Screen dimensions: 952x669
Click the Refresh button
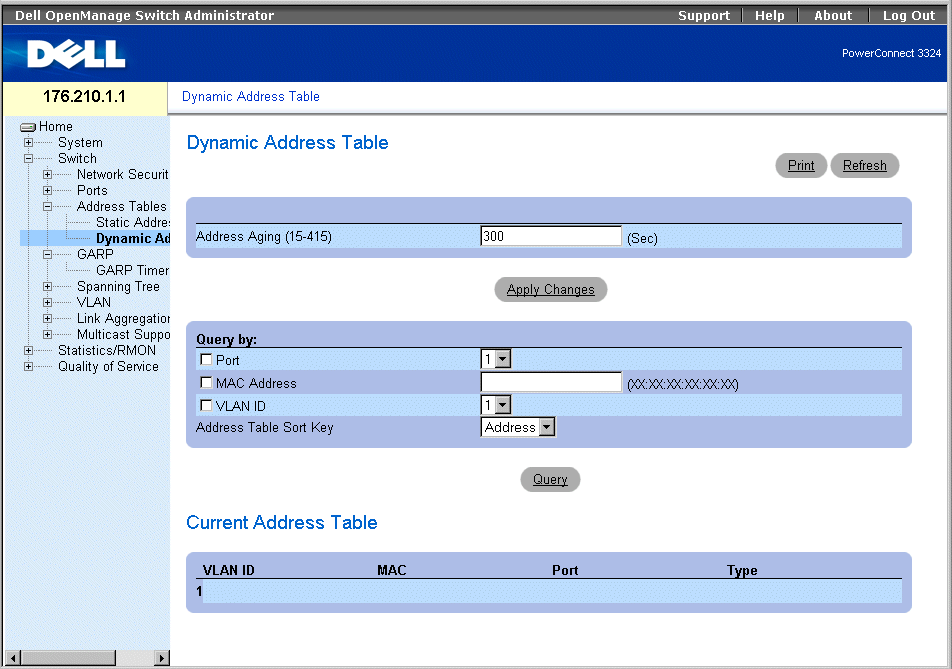[x=865, y=166]
